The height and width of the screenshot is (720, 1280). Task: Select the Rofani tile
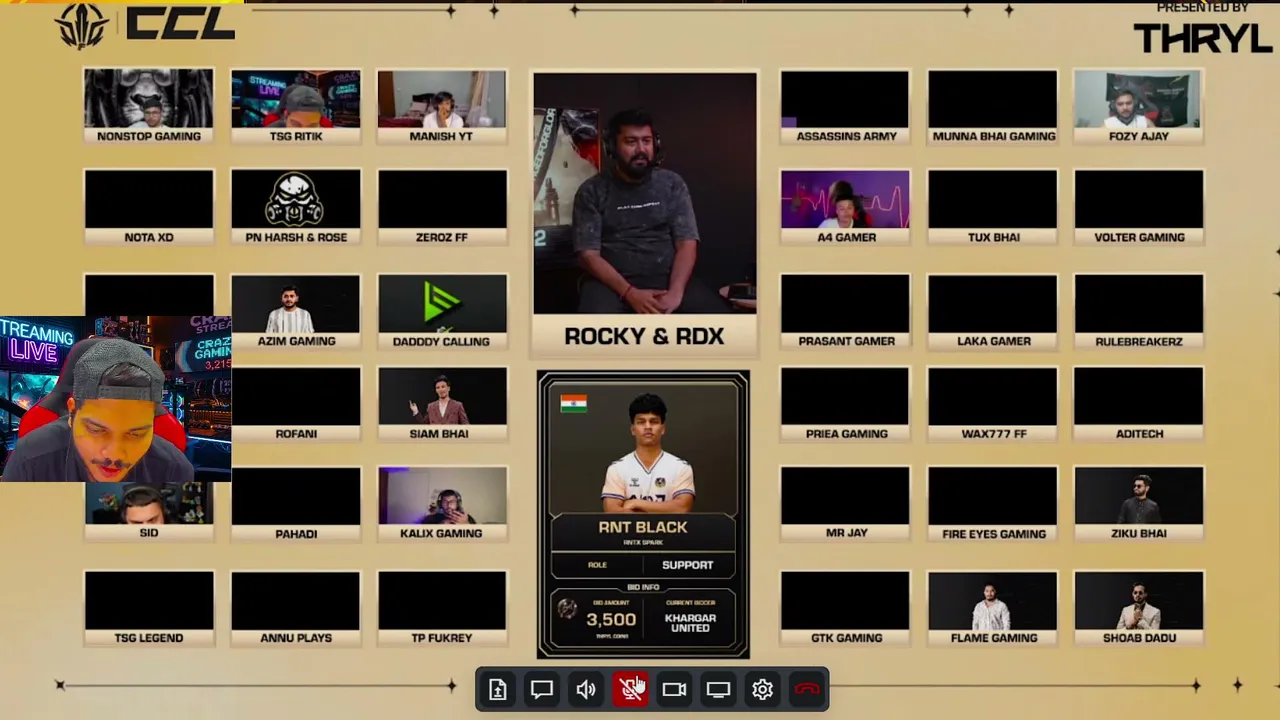coord(296,404)
